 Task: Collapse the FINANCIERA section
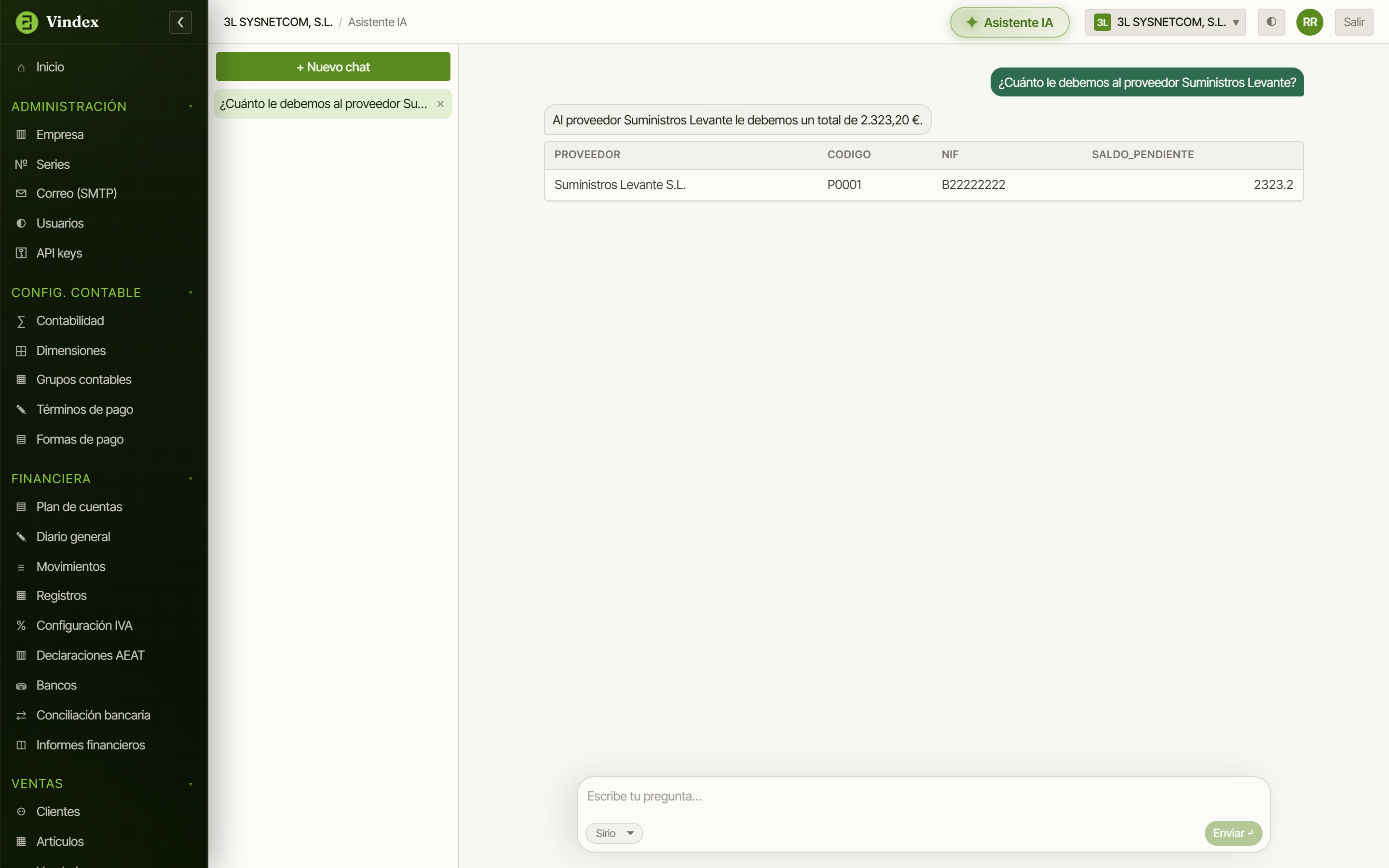coord(191,479)
